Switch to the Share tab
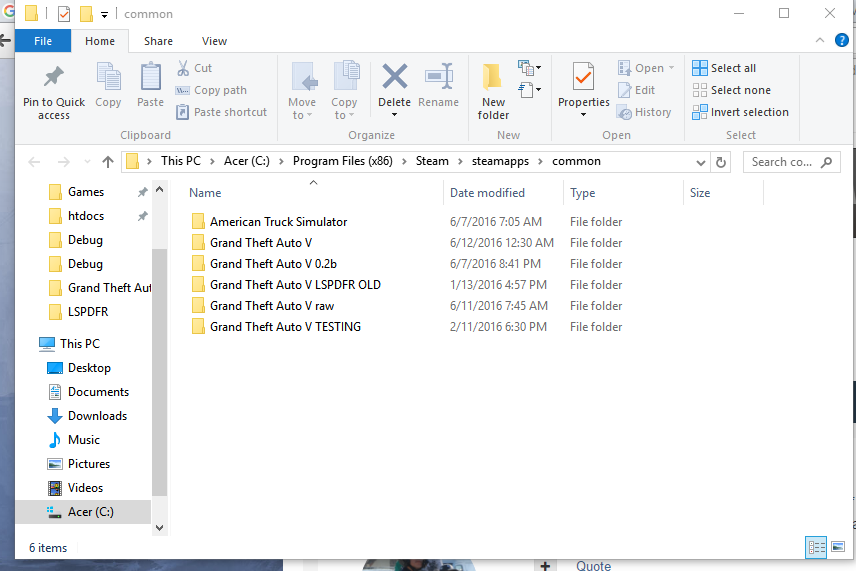856x571 pixels. click(158, 41)
